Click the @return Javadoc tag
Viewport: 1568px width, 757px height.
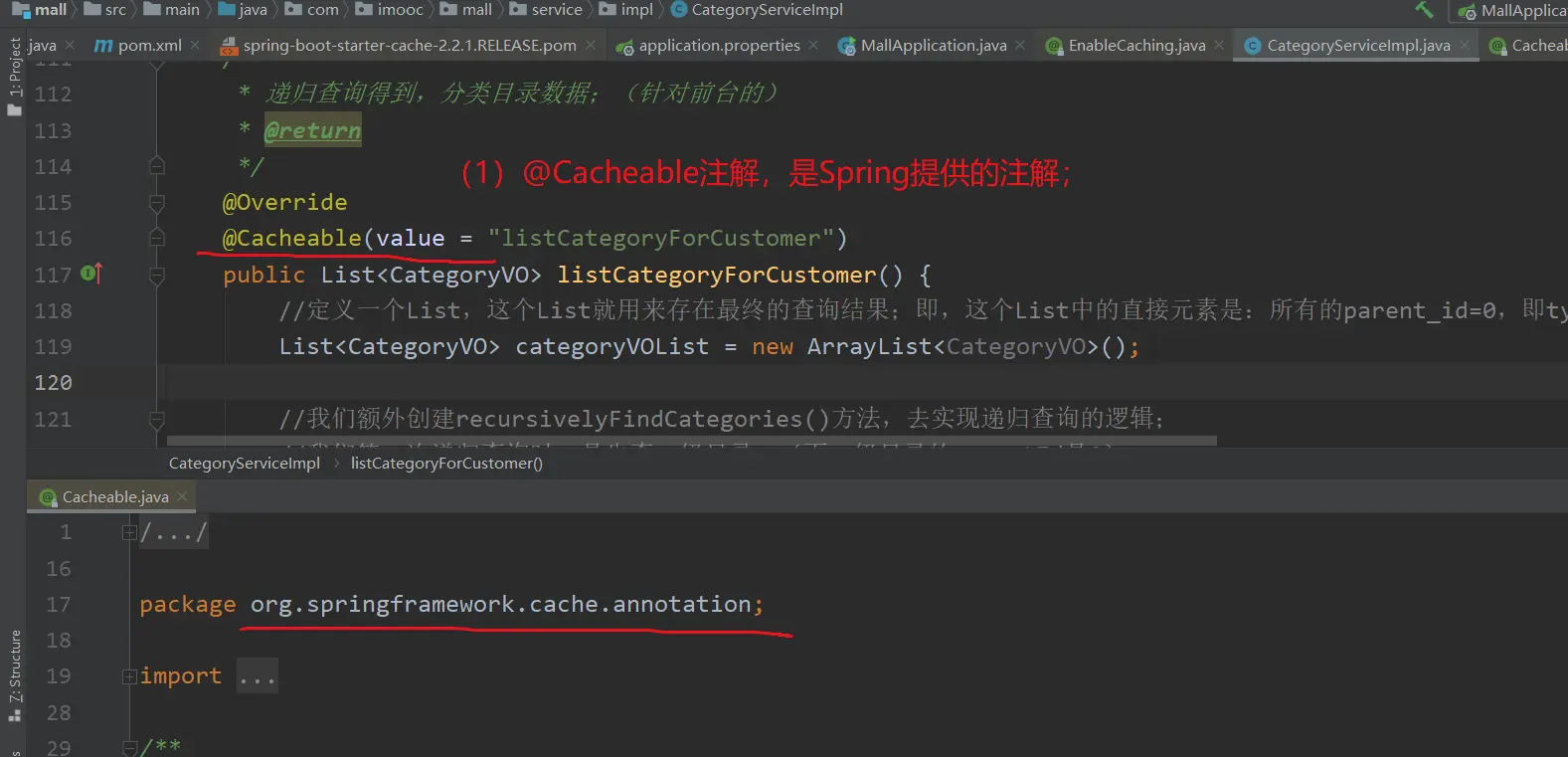313,130
